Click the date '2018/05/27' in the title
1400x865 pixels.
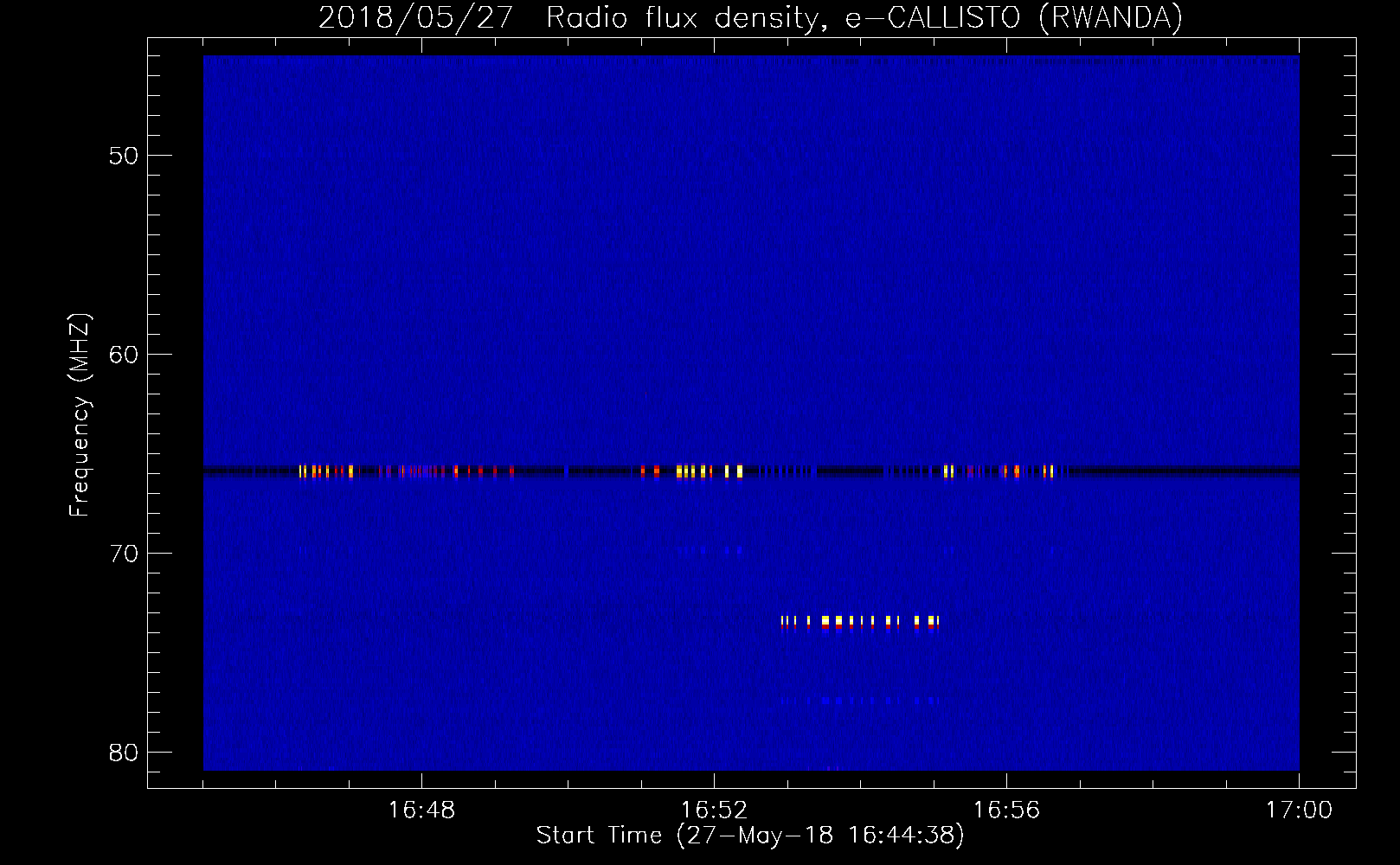coord(416,17)
